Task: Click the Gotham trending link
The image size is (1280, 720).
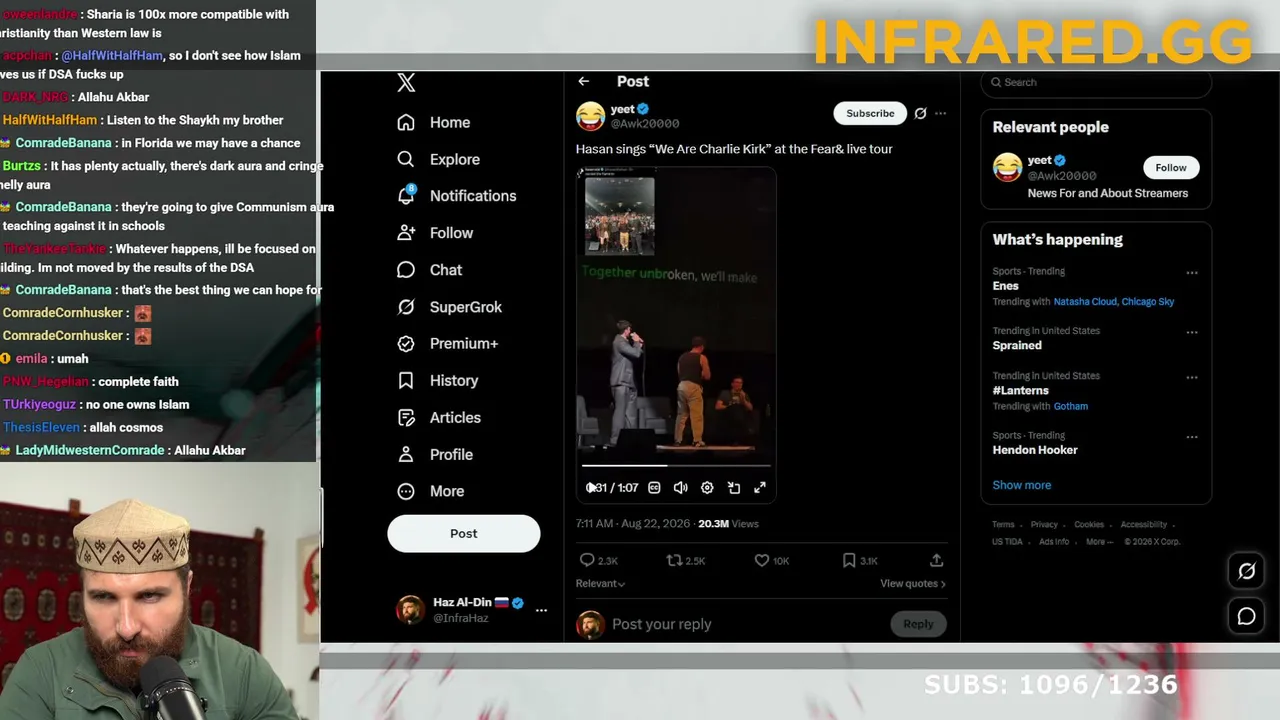Action: tap(1071, 407)
